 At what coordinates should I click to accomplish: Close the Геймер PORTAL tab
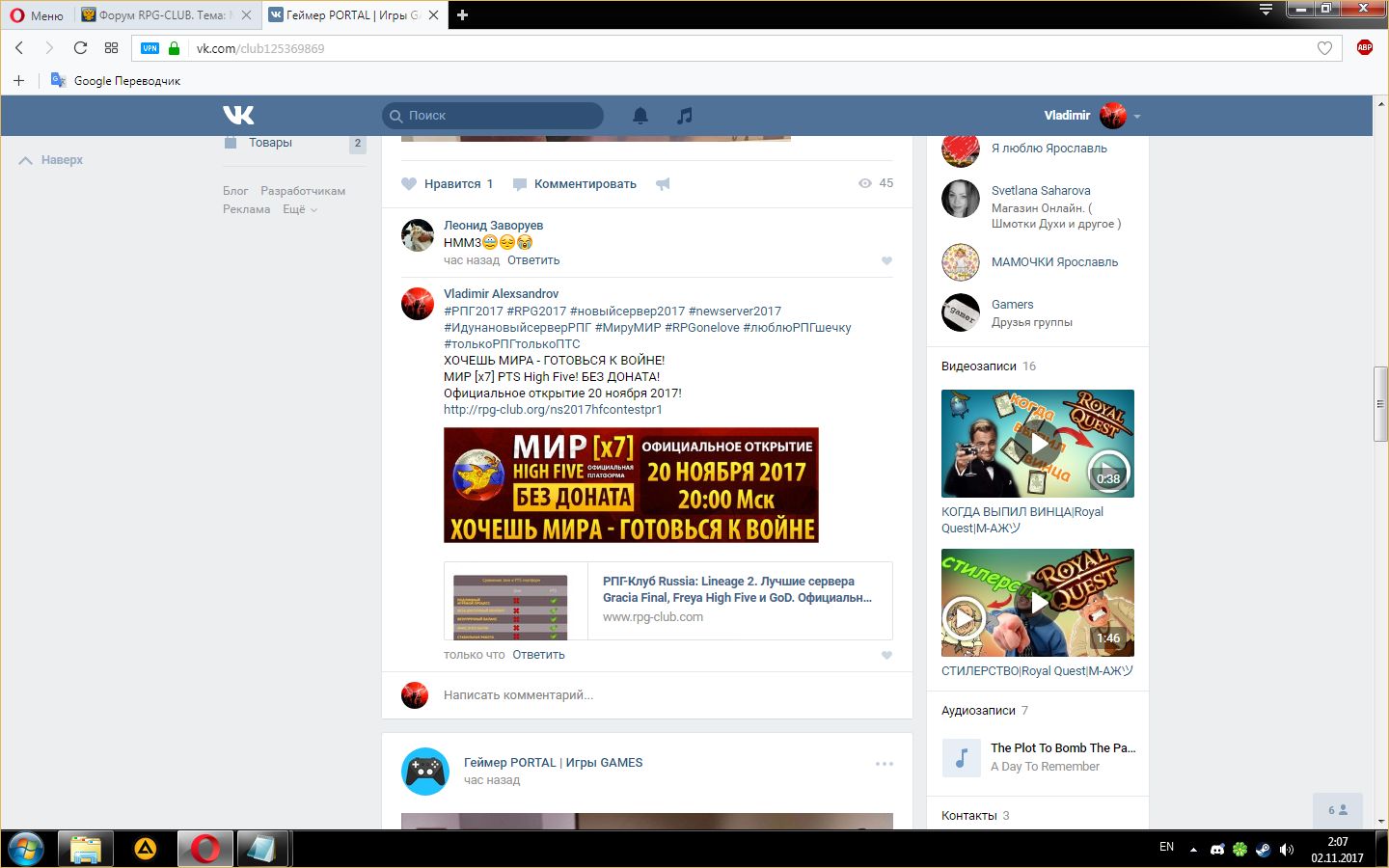[433, 15]
